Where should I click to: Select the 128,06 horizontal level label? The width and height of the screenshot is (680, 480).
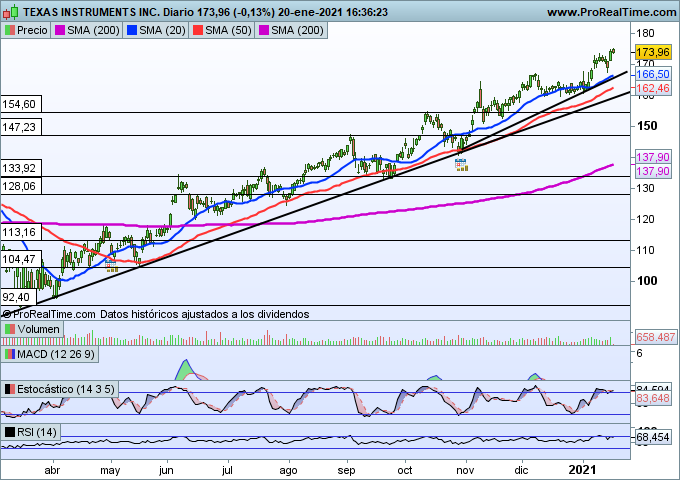(21, 186)
